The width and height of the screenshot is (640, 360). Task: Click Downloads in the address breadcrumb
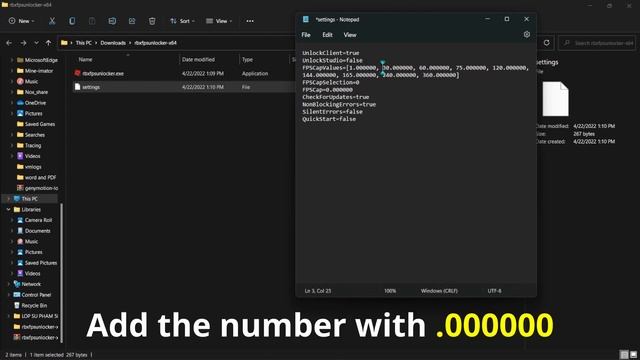coord(113,43)
